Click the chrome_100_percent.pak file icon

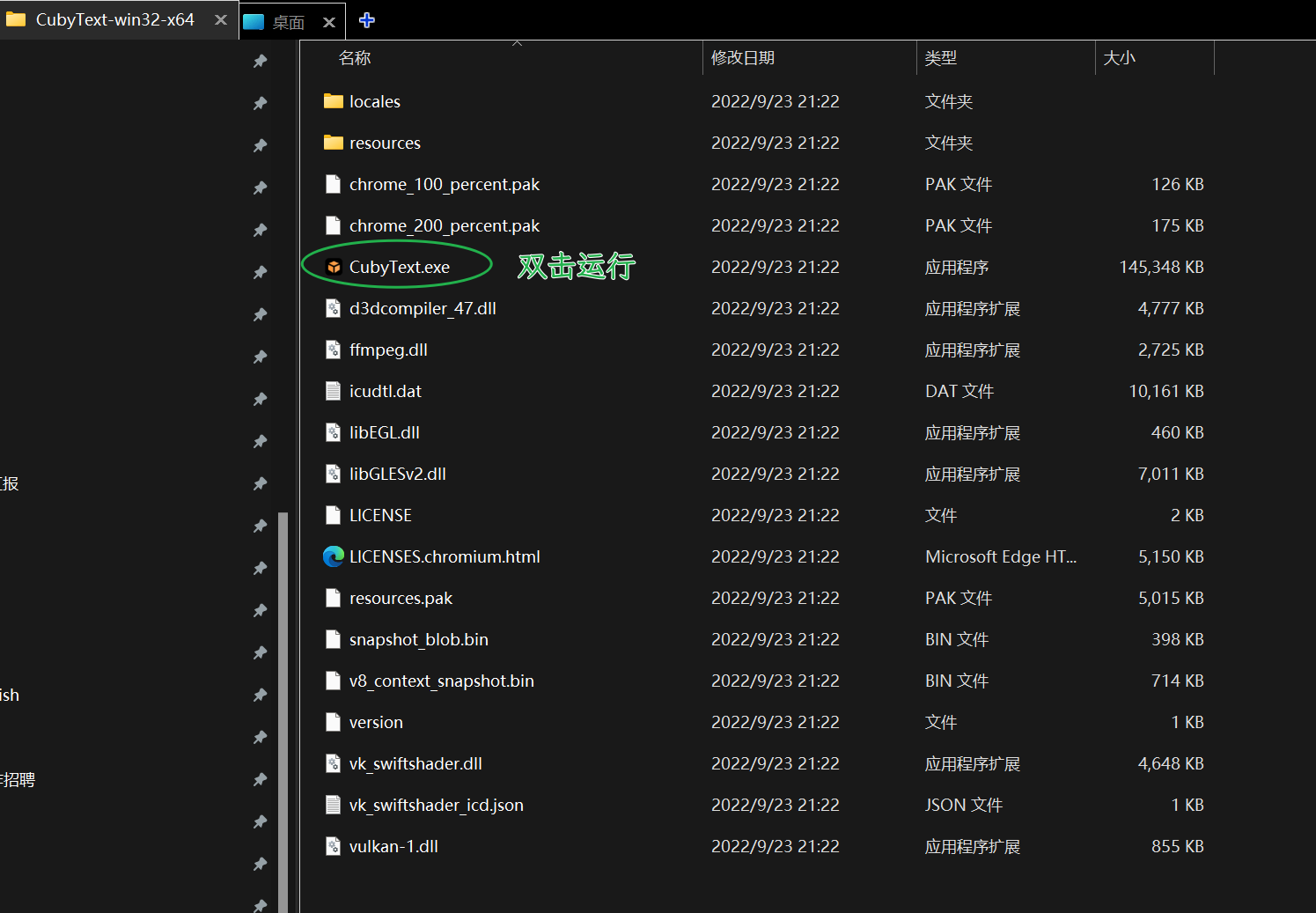(x=333, y=184)
